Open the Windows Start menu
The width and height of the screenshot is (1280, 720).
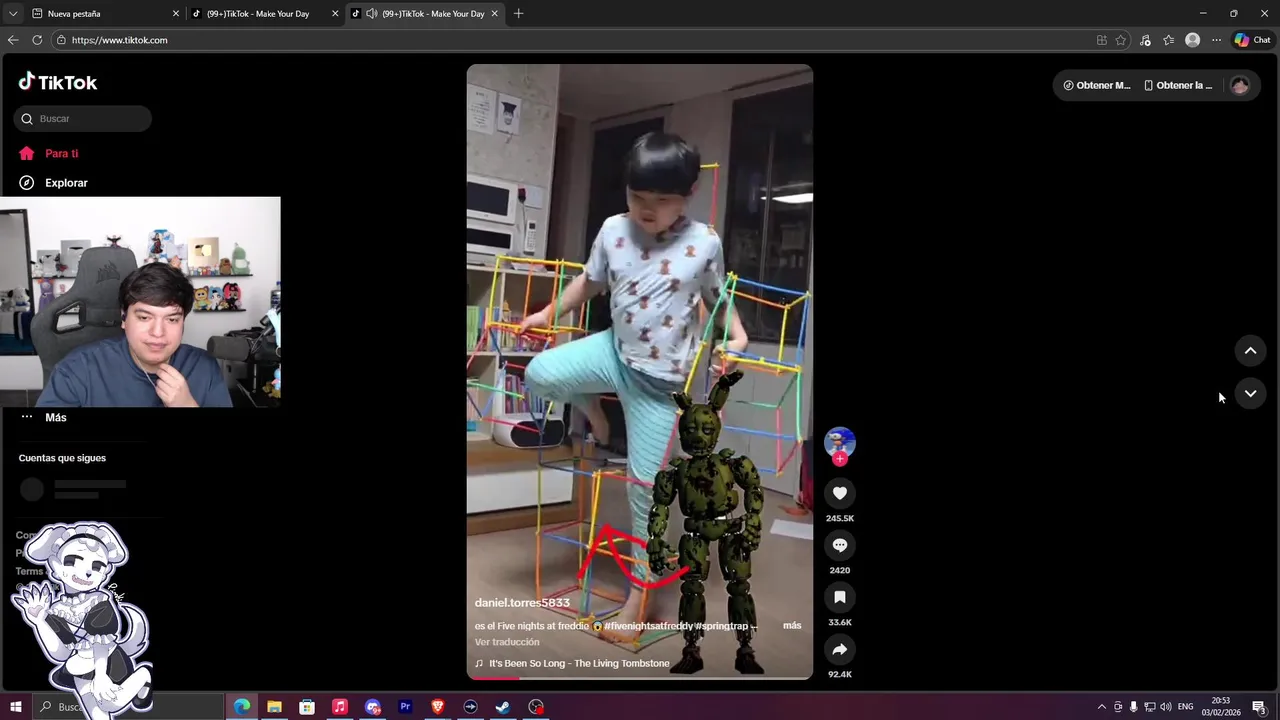(x=15, y=707)
